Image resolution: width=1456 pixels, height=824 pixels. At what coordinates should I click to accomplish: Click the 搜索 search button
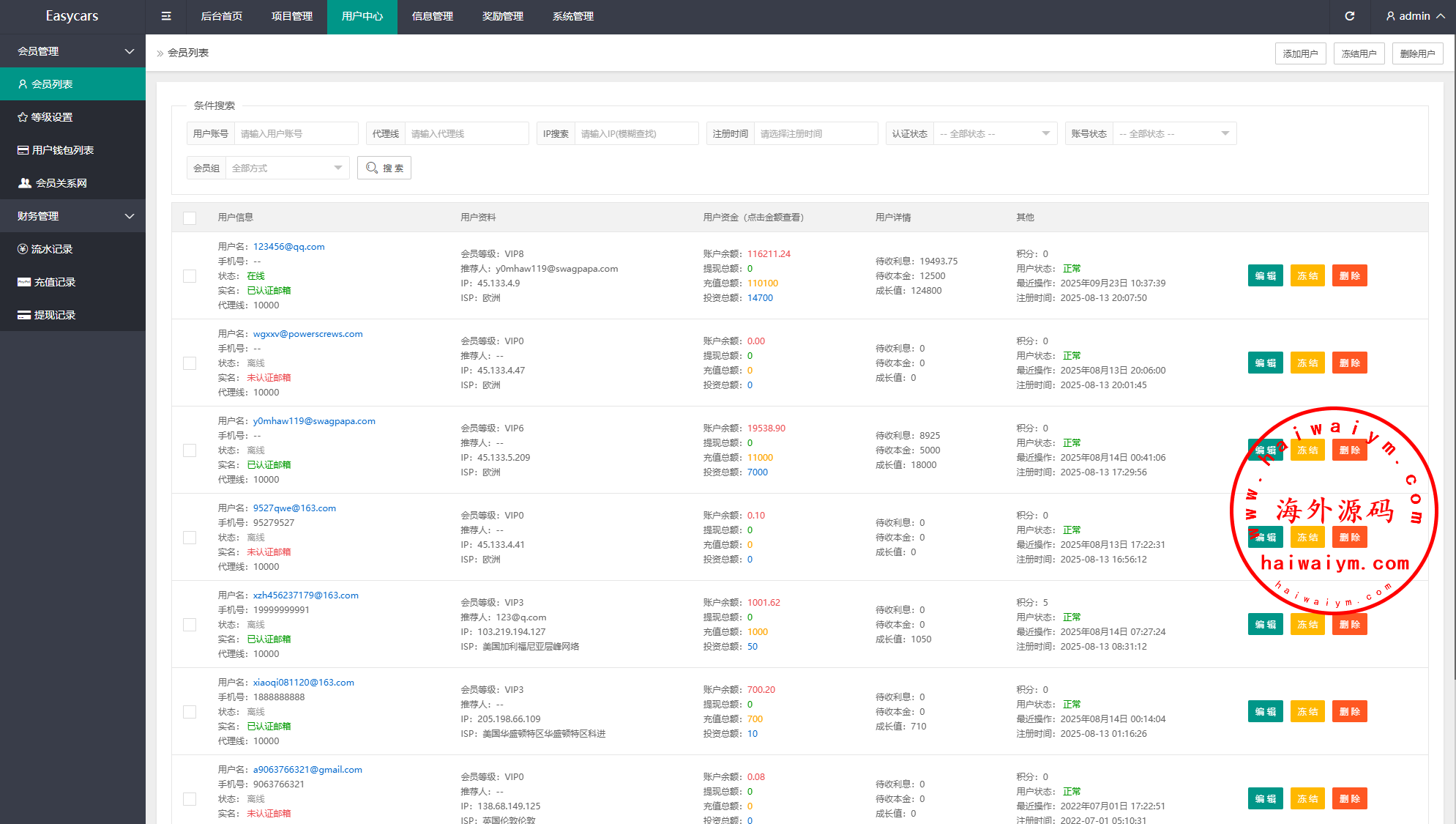[384, 168]
